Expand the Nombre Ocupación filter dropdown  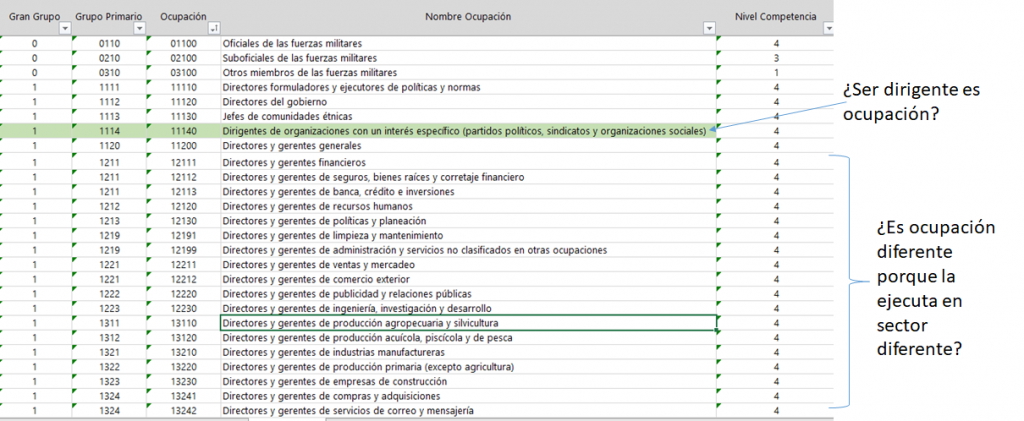710,29
